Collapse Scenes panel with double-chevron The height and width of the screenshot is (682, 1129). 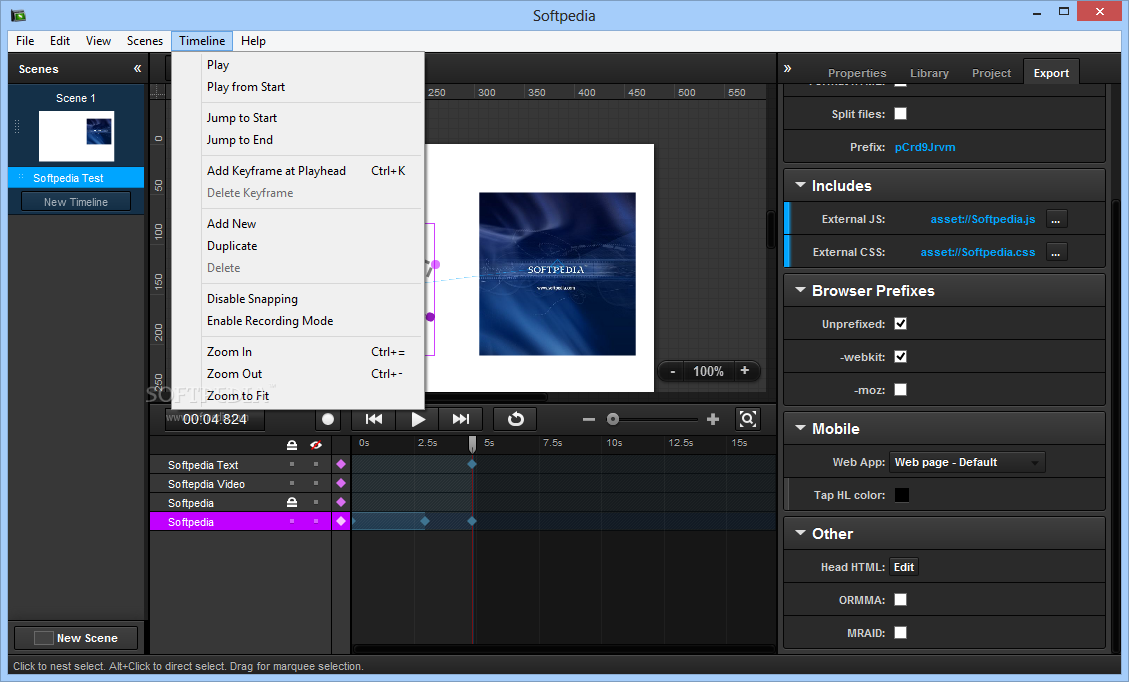click(137, 69)
